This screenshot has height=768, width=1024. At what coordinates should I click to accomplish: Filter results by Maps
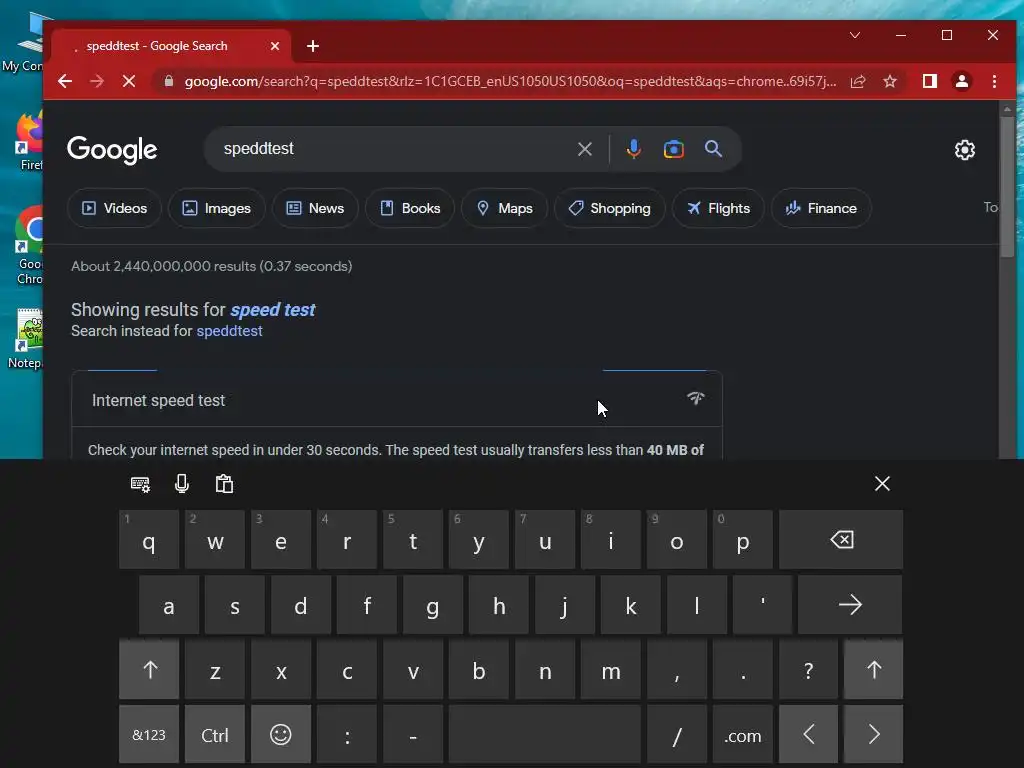coord(505,208)
